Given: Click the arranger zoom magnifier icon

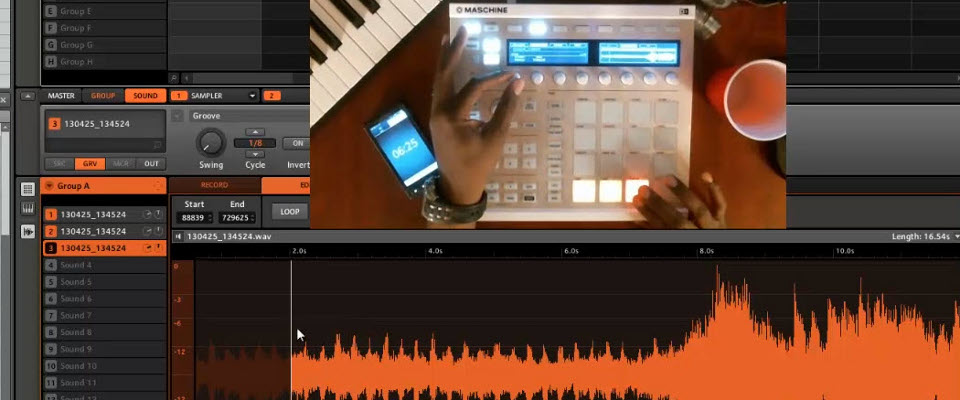Looking at the screenshot, I should (x=174, y=78).
